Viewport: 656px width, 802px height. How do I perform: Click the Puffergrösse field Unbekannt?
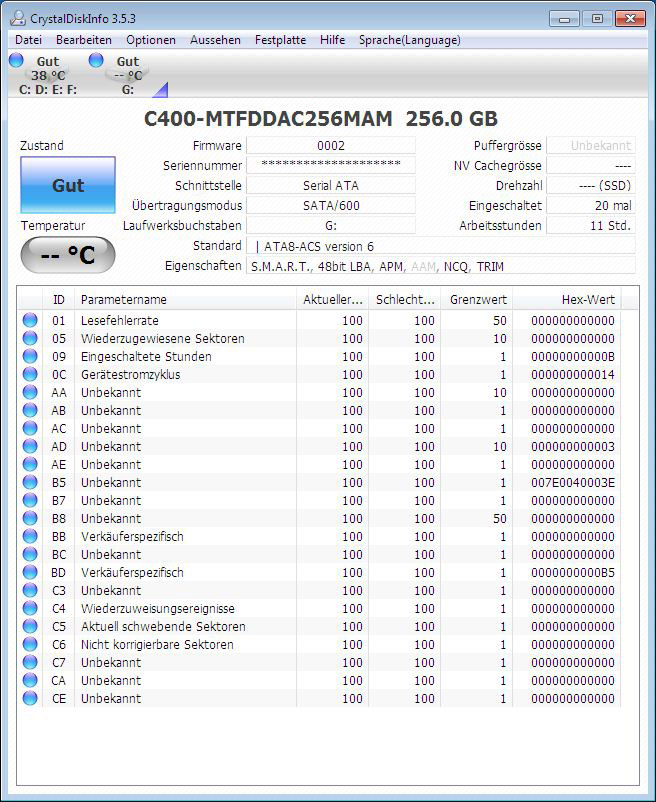tap(591, 145)
